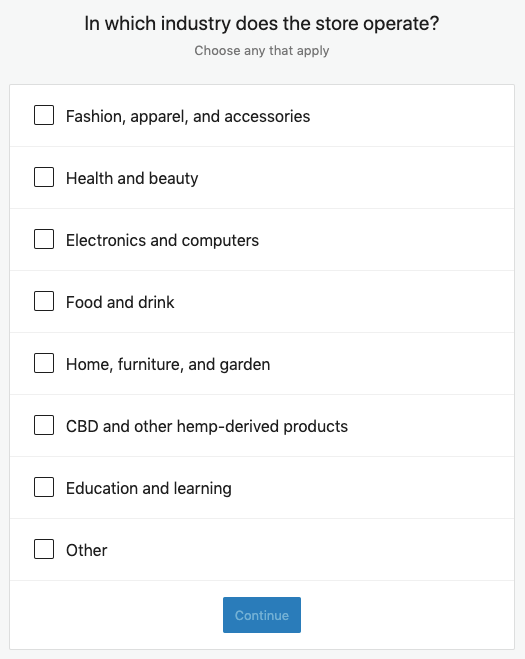This screenshot has height=659, width=525.
Task: Click the blue Continue button
Action: 262,615
